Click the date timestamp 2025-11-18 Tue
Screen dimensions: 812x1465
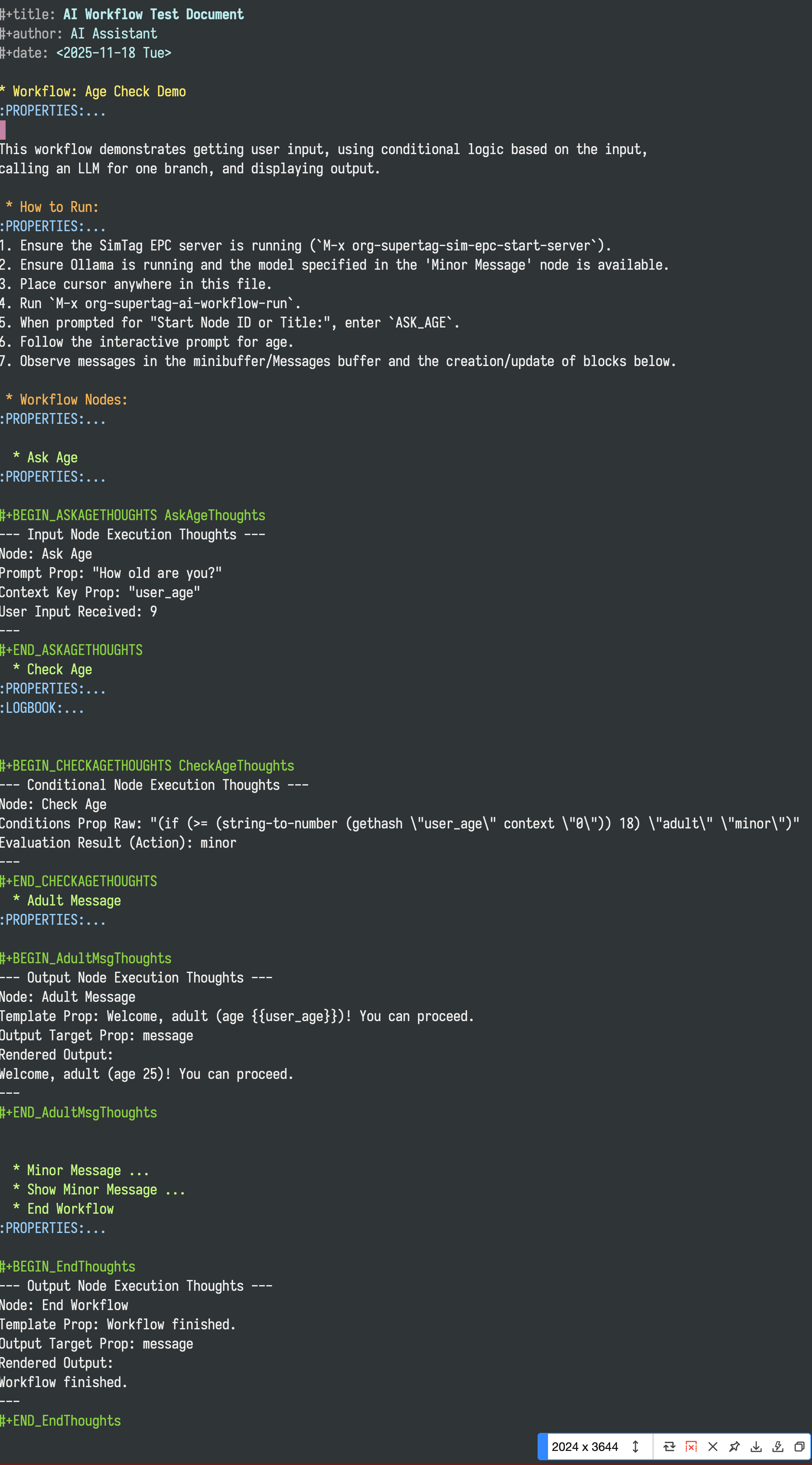[x=114, y=53]
